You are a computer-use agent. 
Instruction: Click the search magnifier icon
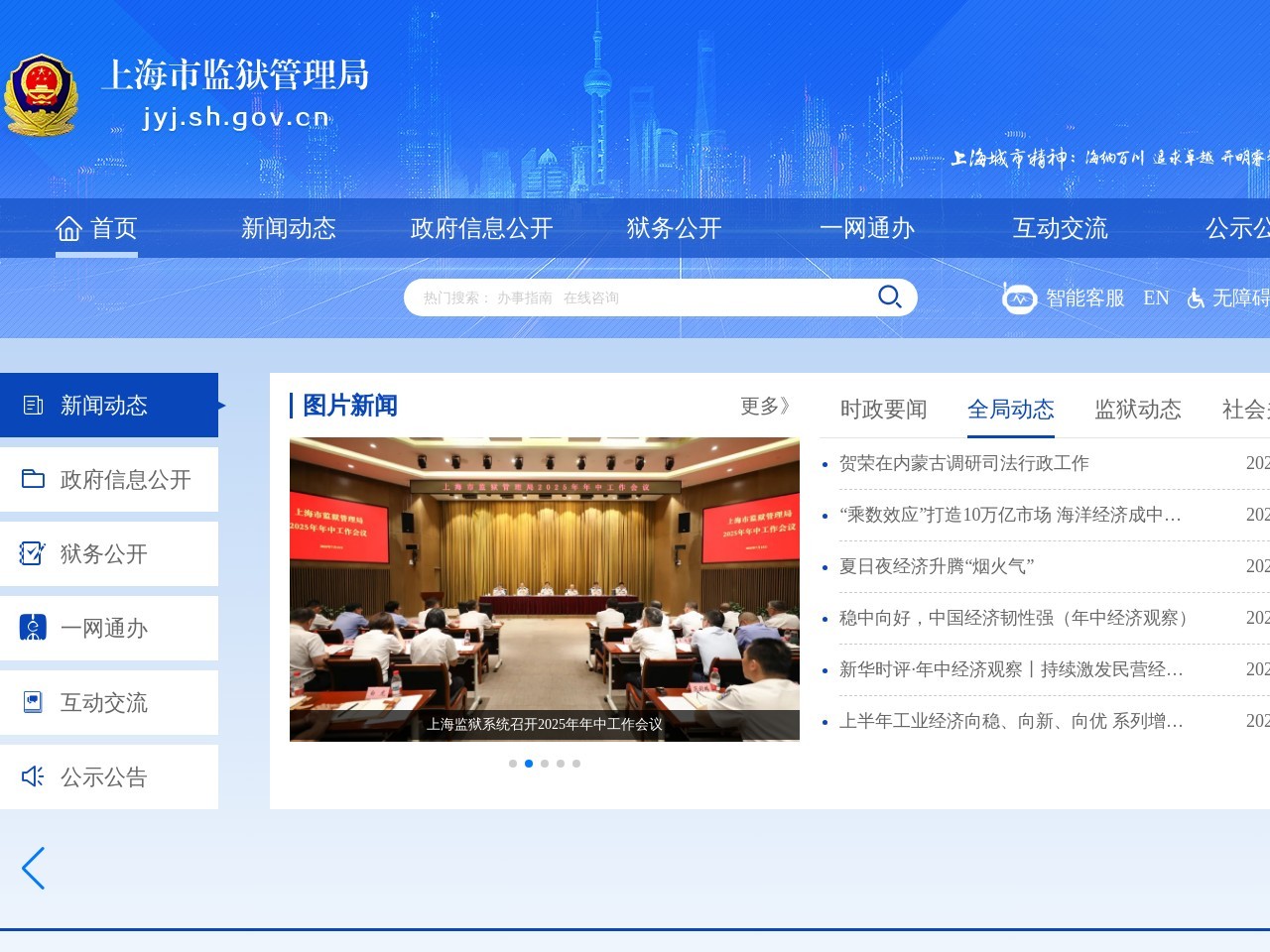click(x=889, y=297)
